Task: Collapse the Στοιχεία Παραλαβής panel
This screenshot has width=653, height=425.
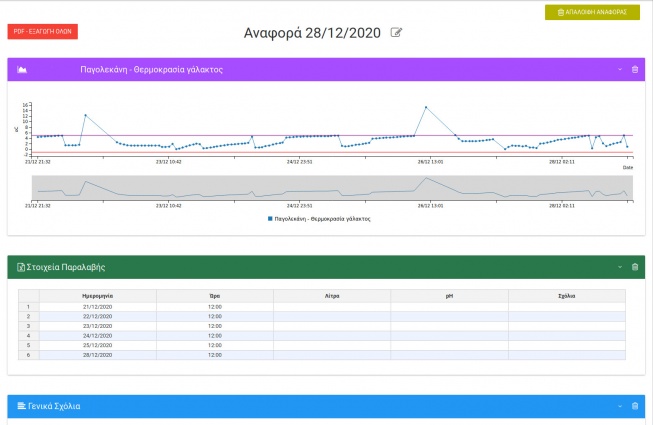Action: [x=620, y=267]
